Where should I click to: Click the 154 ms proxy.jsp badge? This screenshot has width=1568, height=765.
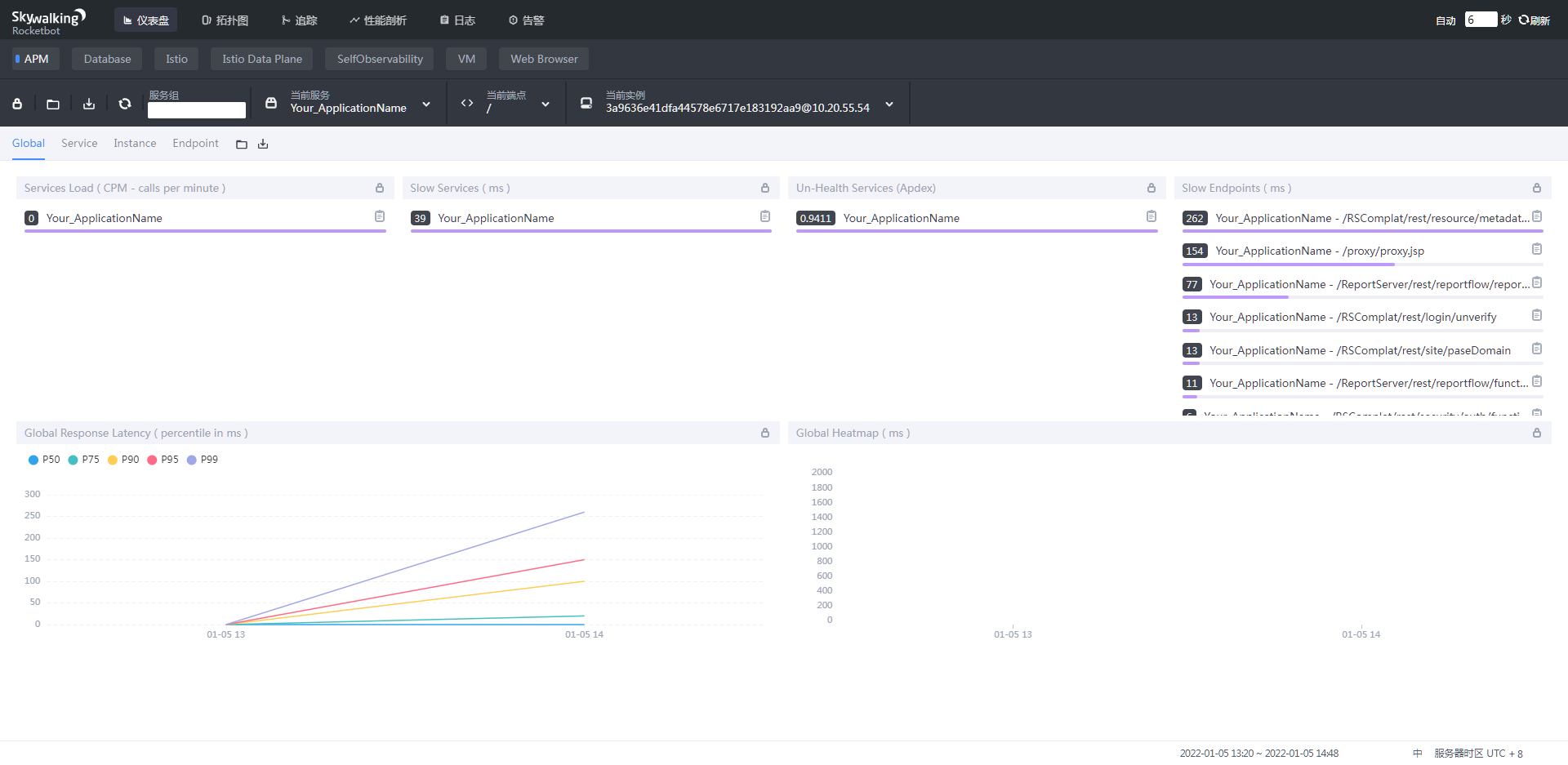click(x=1195, y=251)
